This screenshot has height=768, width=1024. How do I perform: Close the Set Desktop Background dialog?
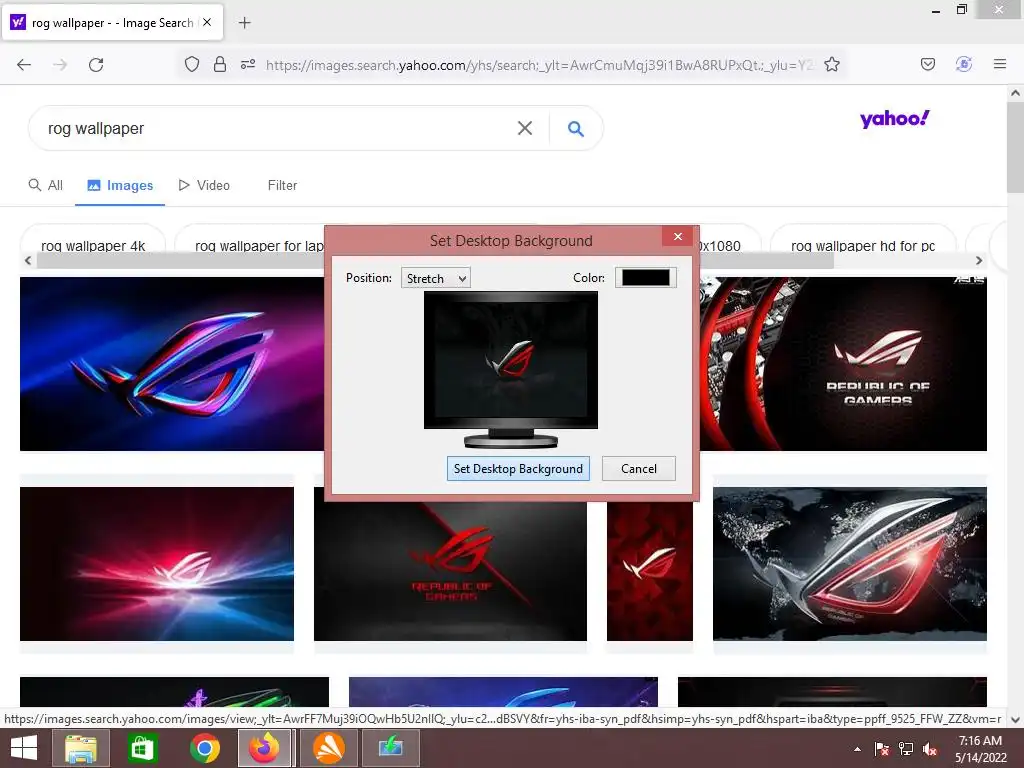click(x=678, y=236)
